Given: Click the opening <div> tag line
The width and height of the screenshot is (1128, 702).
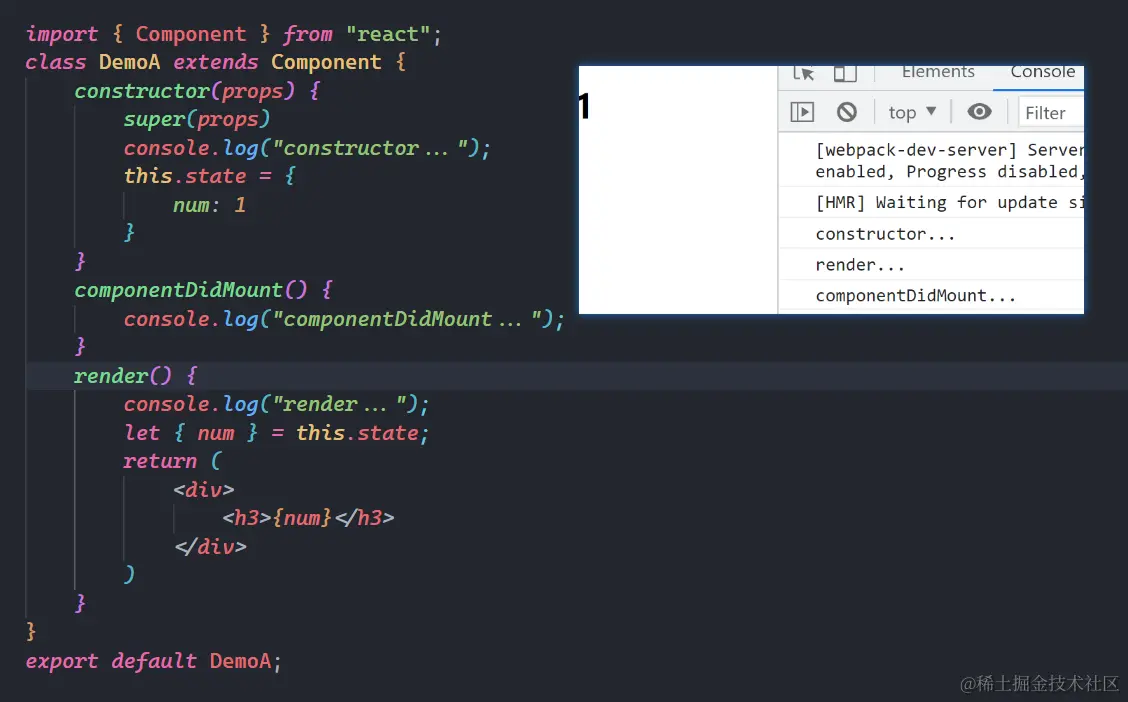Looking at the screenshot, I should pyautogui.click(x=204, y=490).
